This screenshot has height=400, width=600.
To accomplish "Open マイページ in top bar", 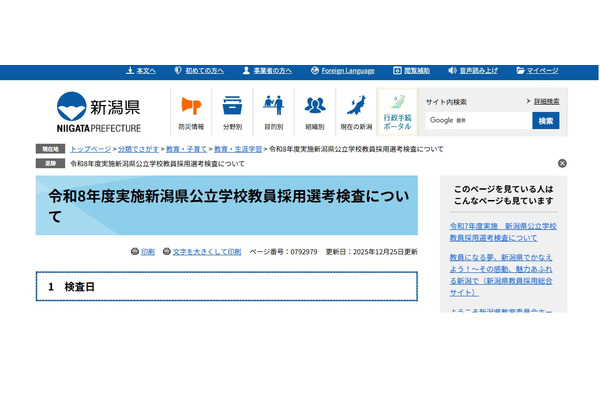I will pyautogui.click(x=542, y=71).
